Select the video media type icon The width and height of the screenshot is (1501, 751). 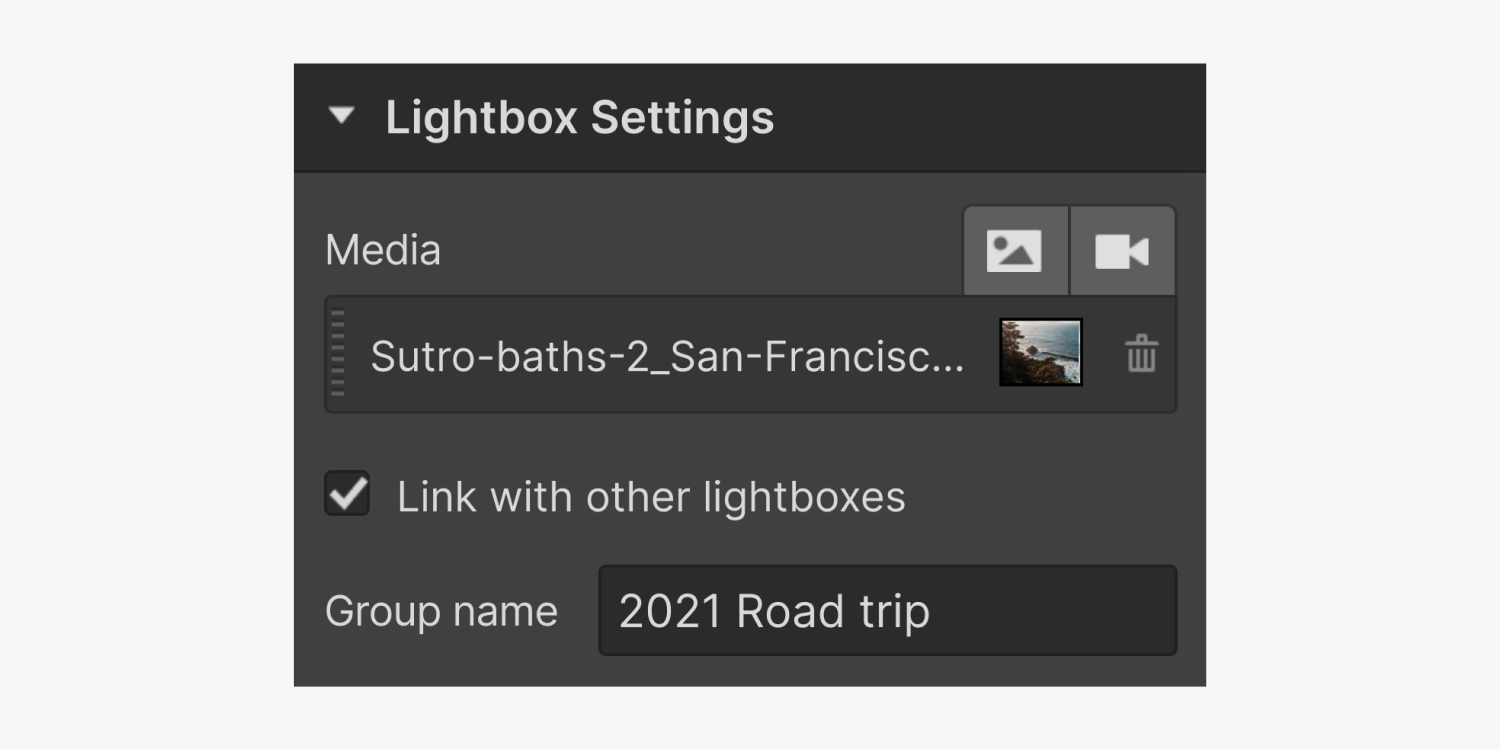point(1122,251)
